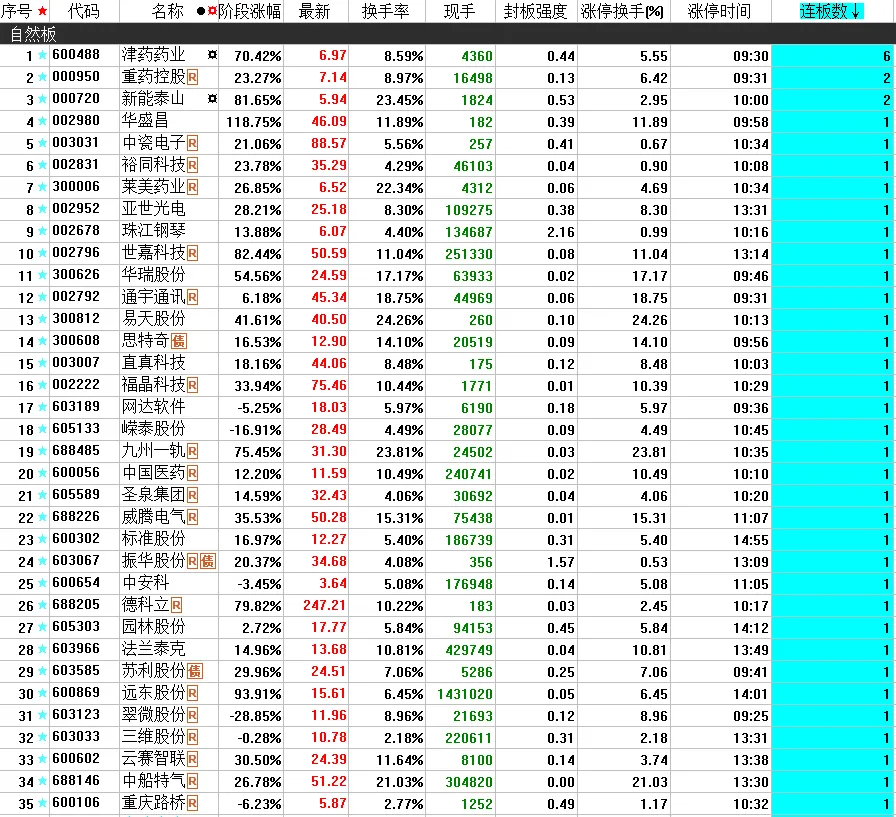Click the red star in the 序号 header
This screenshot has height=817, width=896.
coord(42,11)
